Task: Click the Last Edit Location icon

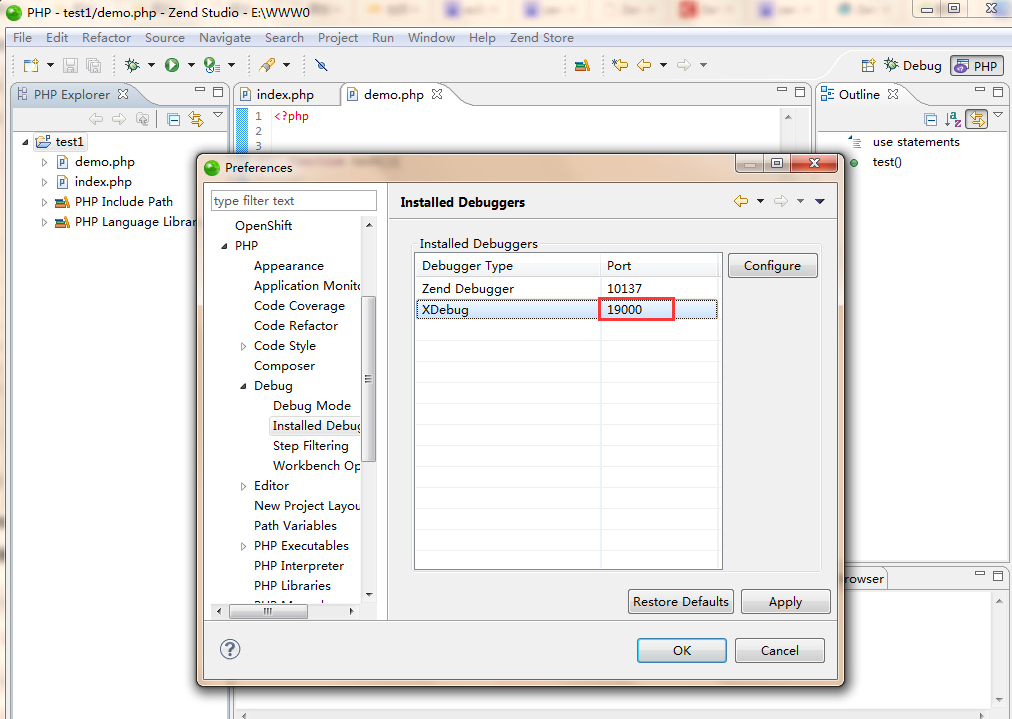Action: 620,65
